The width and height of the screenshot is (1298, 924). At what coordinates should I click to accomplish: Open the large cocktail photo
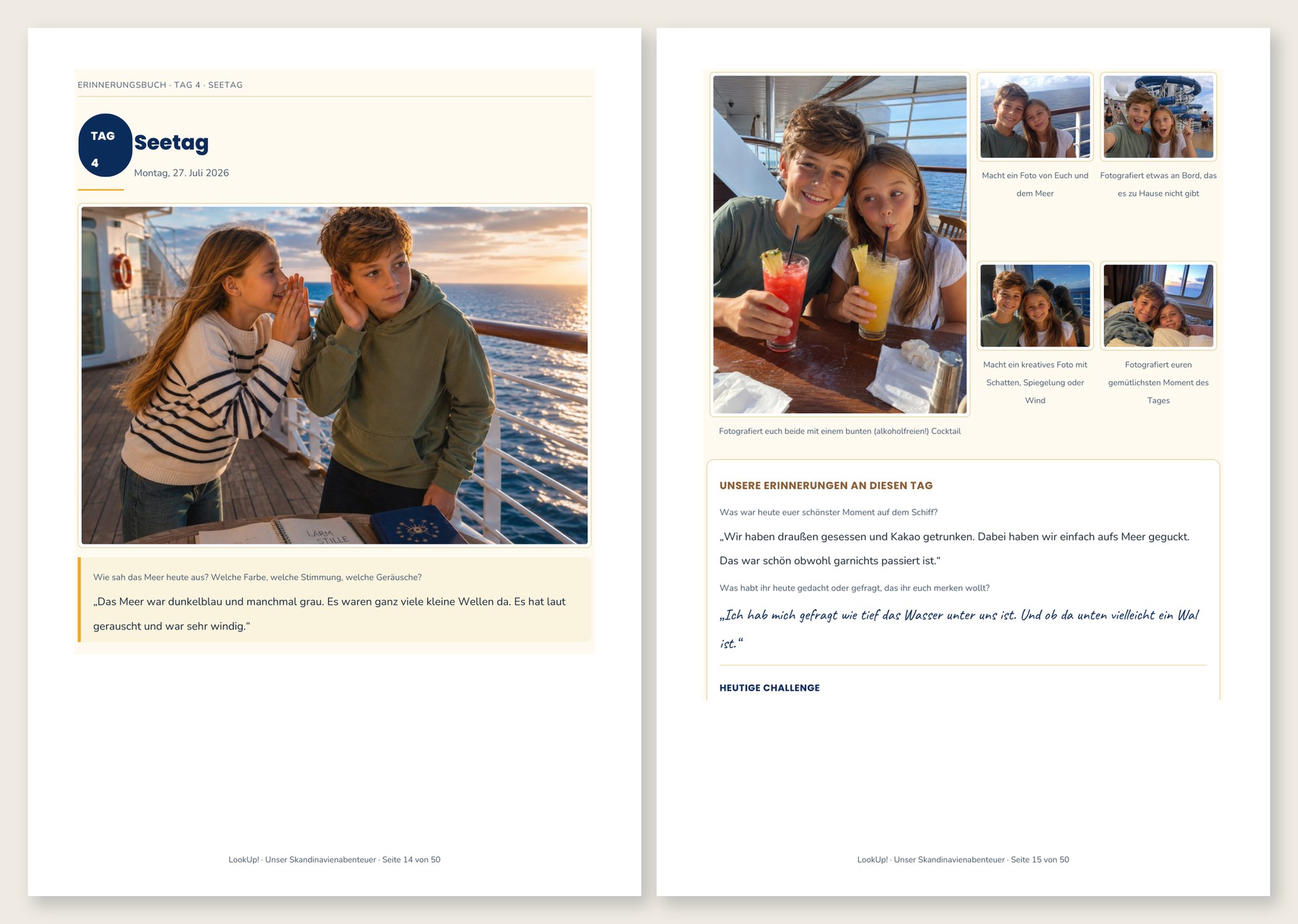pyautogui.click(x=840, y=244)
